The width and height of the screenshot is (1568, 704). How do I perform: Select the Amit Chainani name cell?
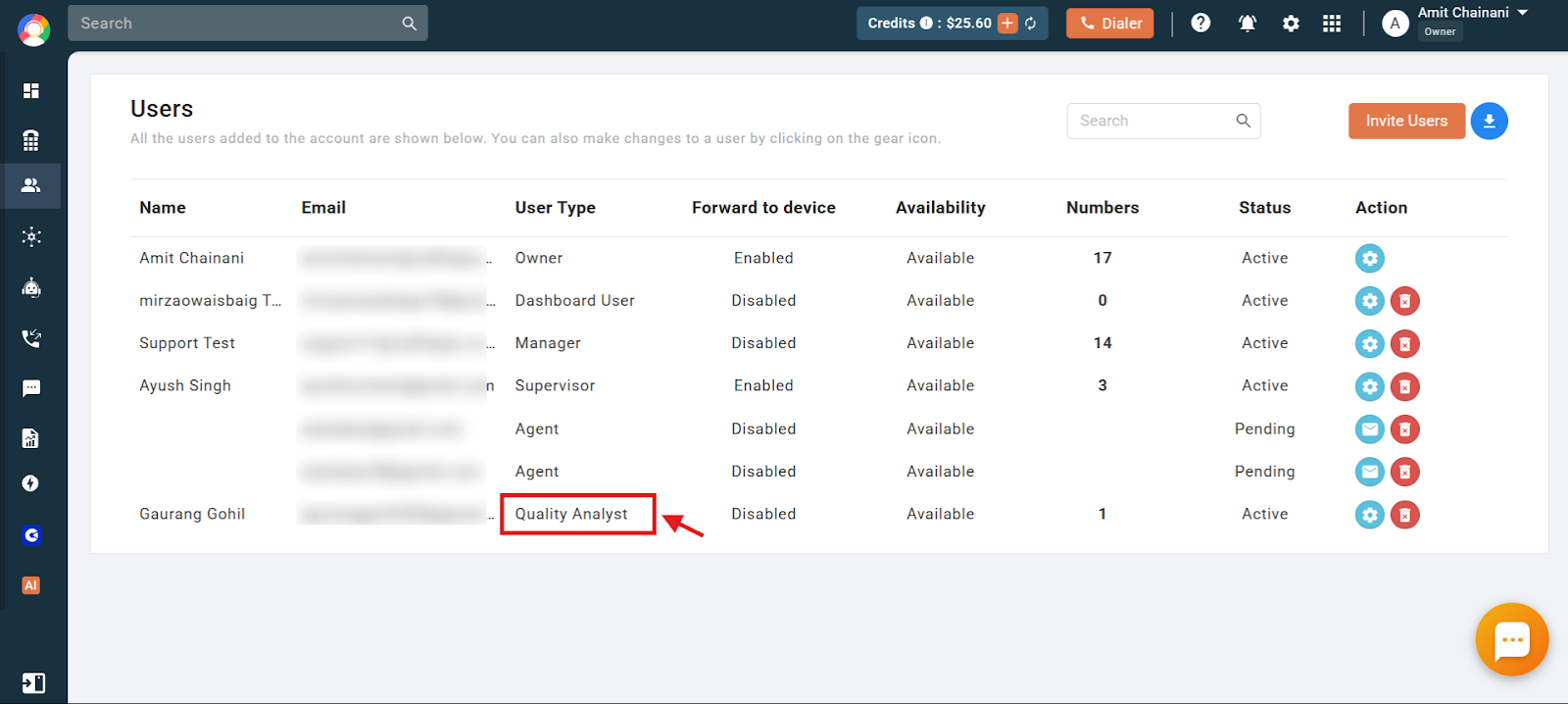(191, 258)
